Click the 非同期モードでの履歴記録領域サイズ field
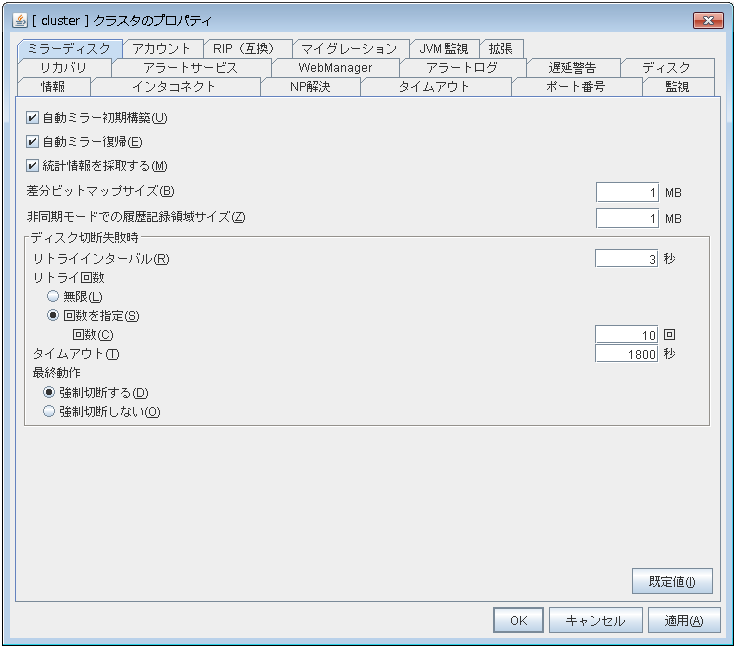Image resolution: width=736 pixels, height=648 pixels. [x=627, y=218]
